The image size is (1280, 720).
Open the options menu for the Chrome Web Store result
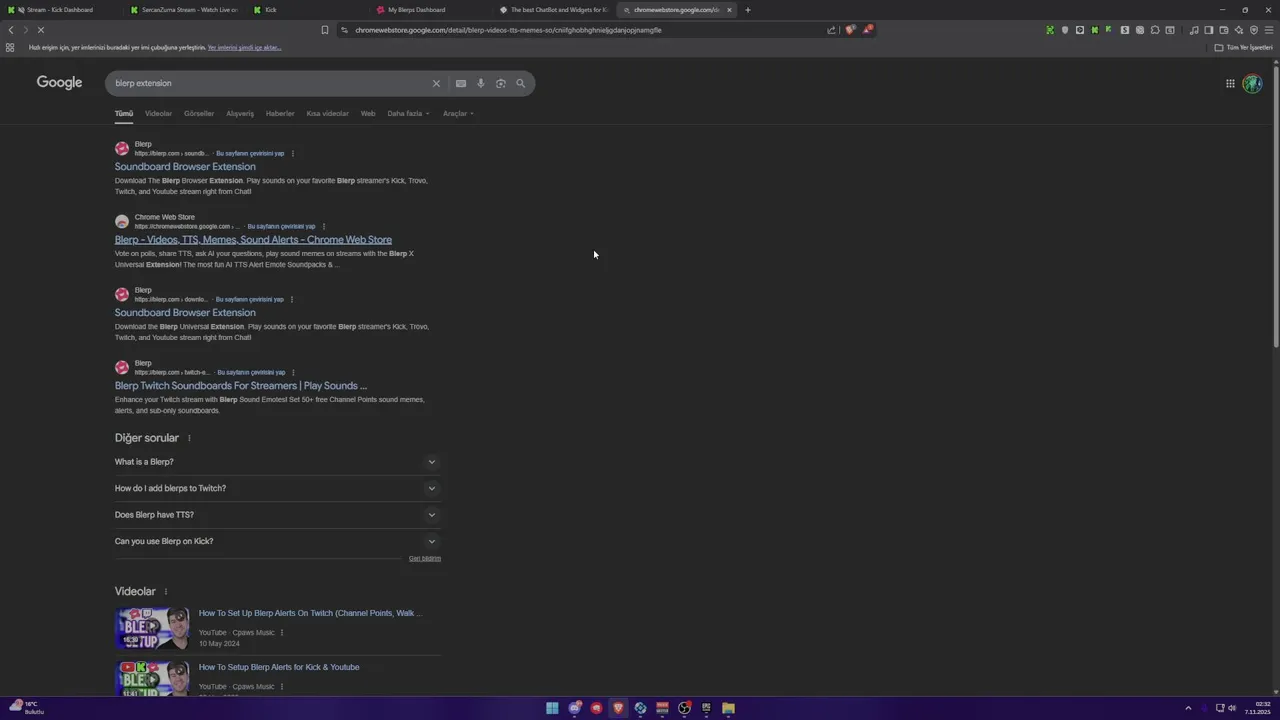(x=324, y=226)
